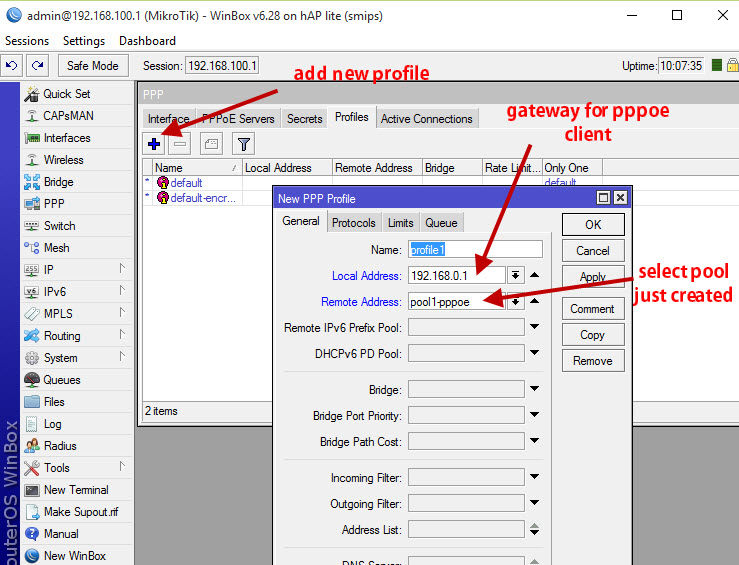Expand the Routing submenu

[122, 335]
